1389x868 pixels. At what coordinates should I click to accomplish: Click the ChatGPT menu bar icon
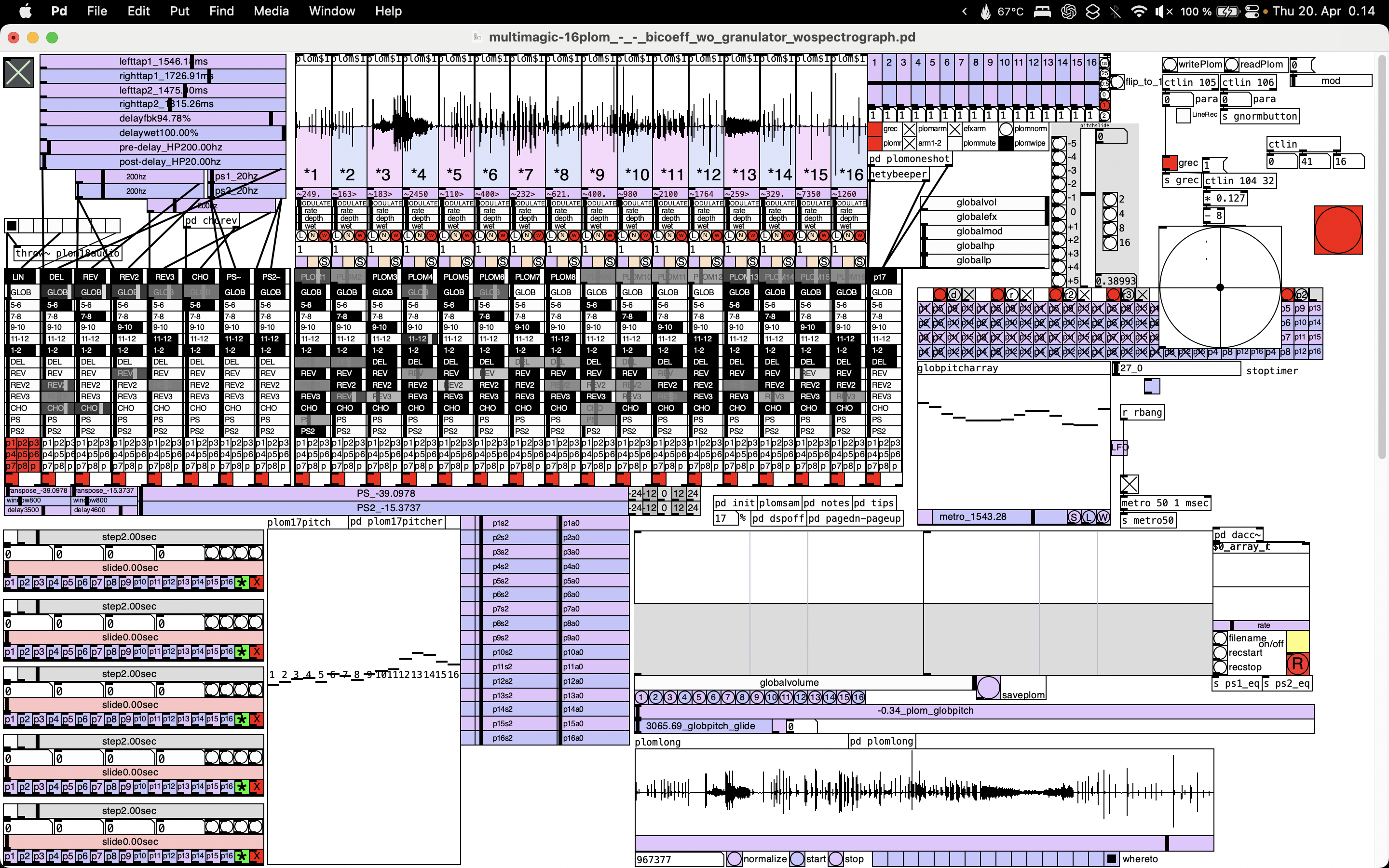[x=1068, y=11]
